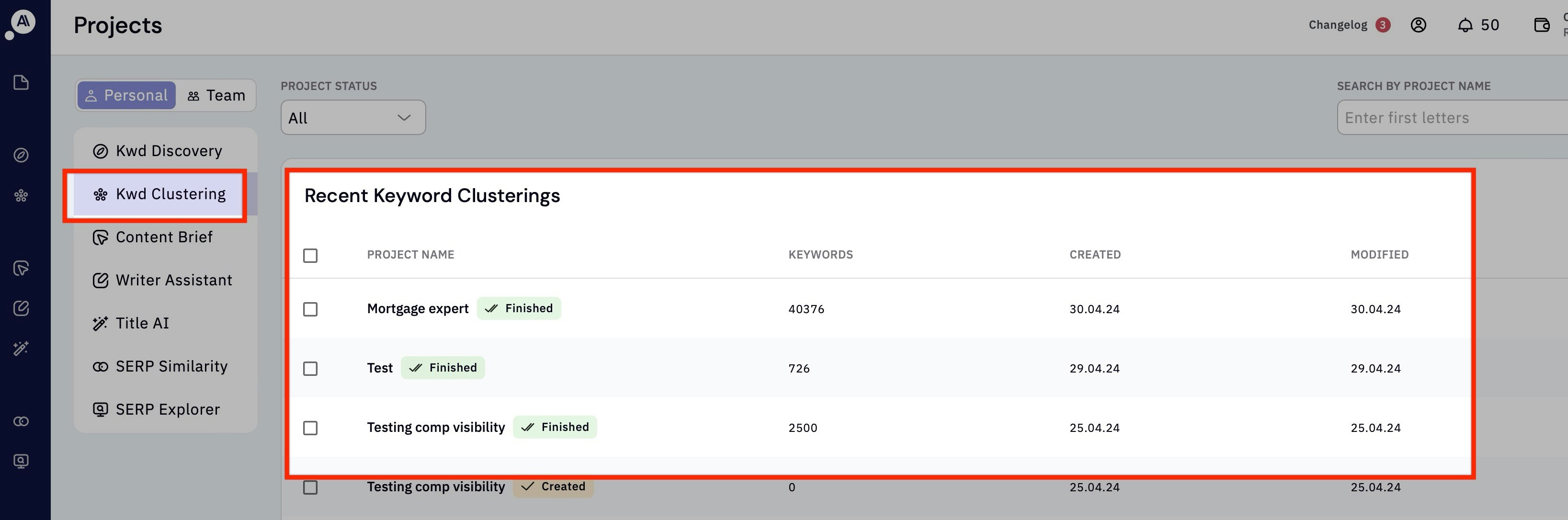Screen dimensions: 1568x520
Task: Select SERP Similarity in side menu
Action: coord(171,367)
